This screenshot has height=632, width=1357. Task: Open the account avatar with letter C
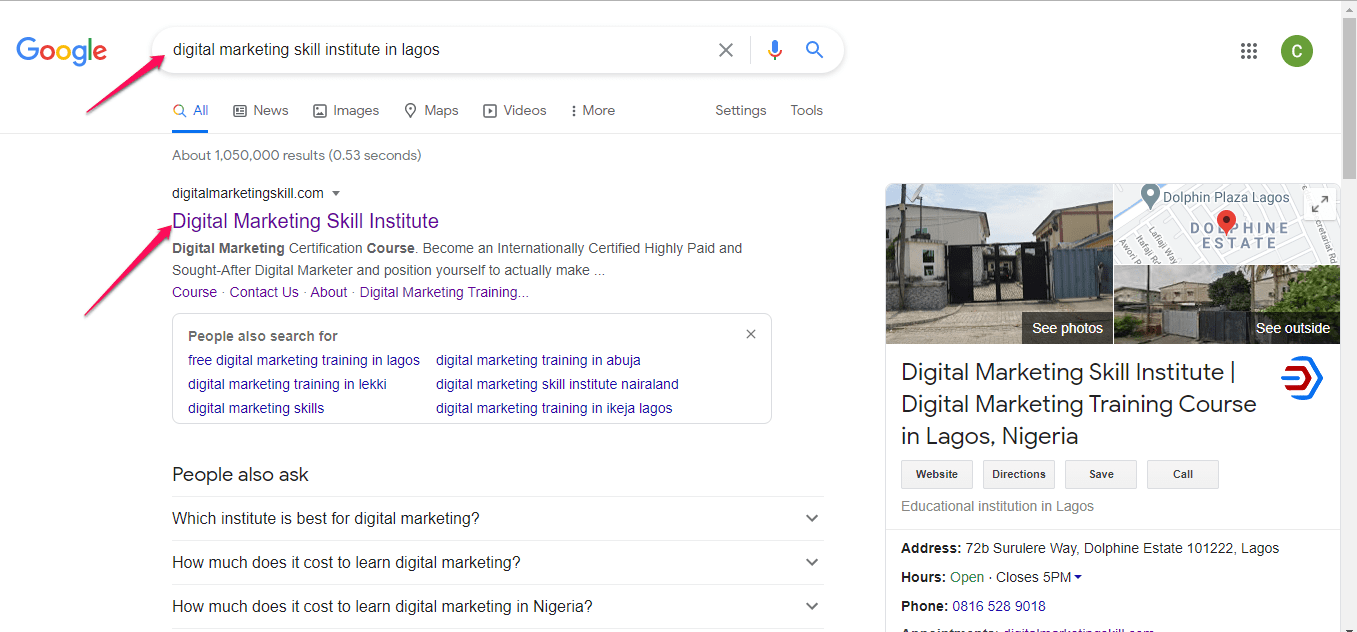[1296, 51]
